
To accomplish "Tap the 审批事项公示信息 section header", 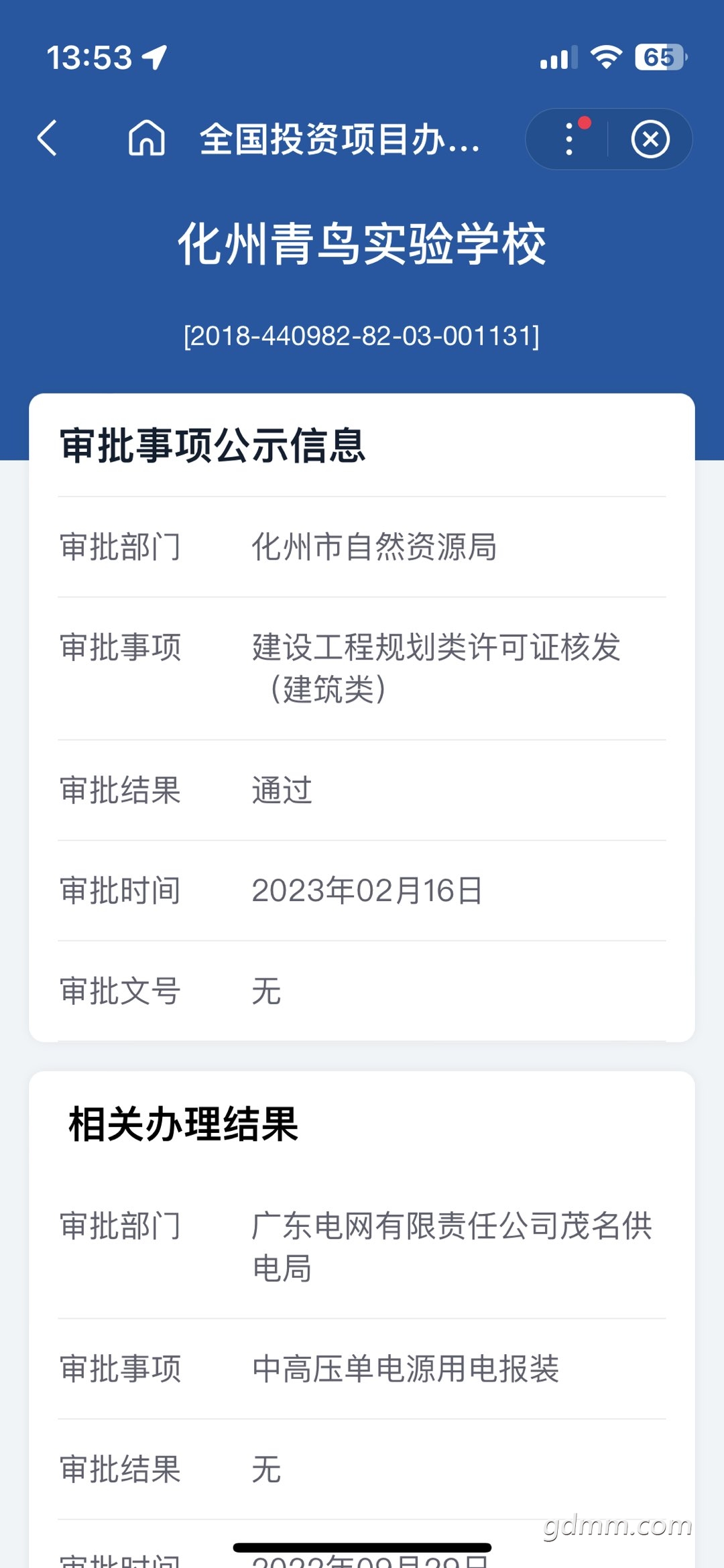I will pos(213,446).
